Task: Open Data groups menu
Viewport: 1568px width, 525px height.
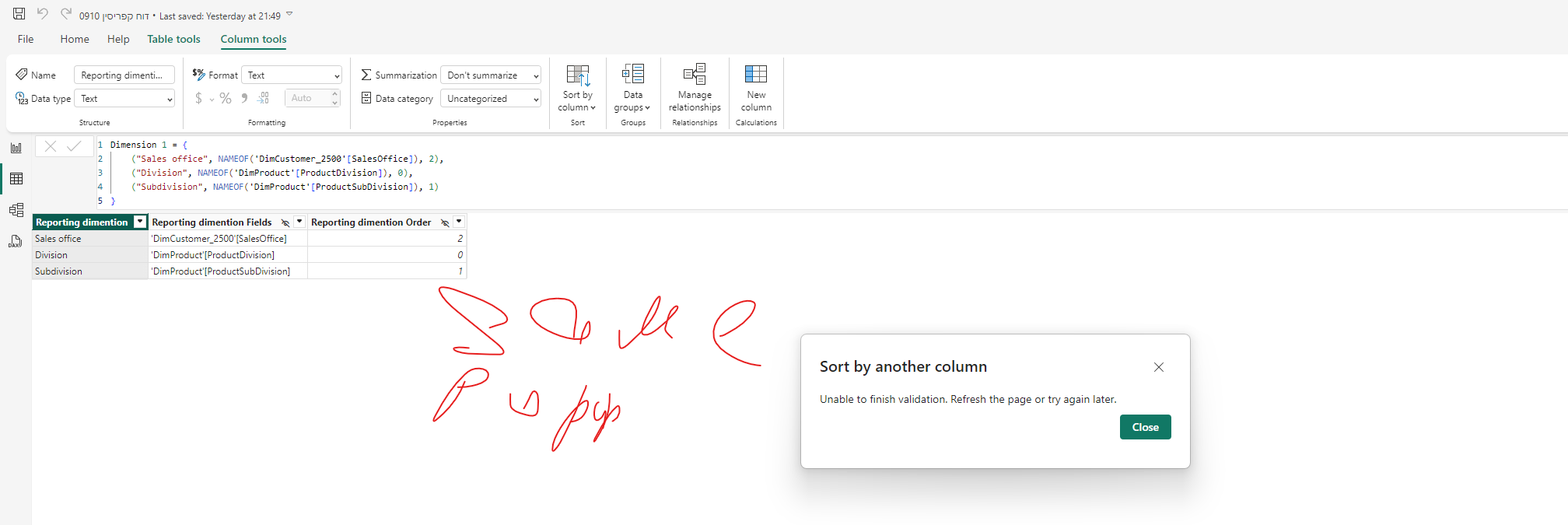Action: click(x=633, y=88)
